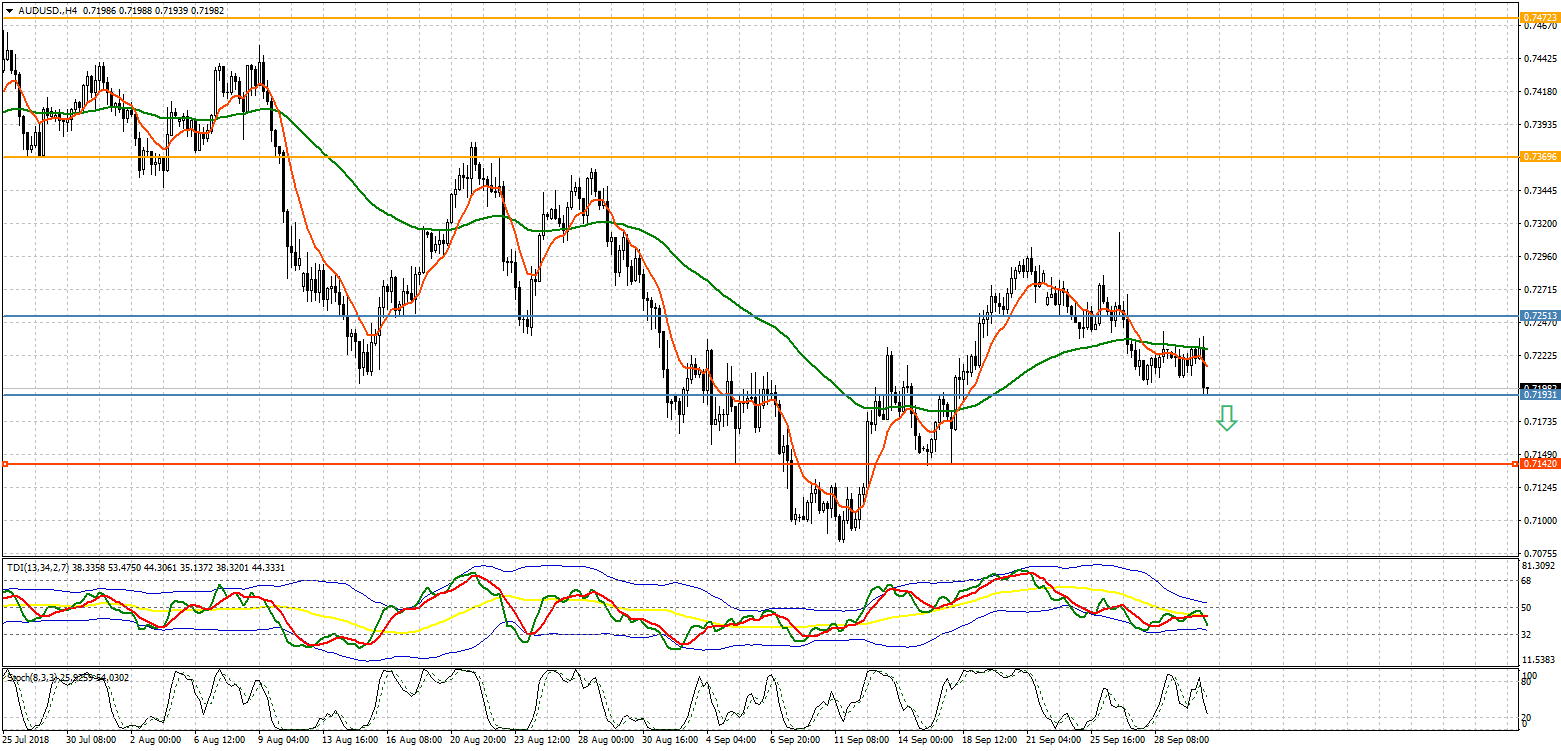Click the 0.71931 blue price tag
Screen dimensions: 1561x751
pos(1539,395)
